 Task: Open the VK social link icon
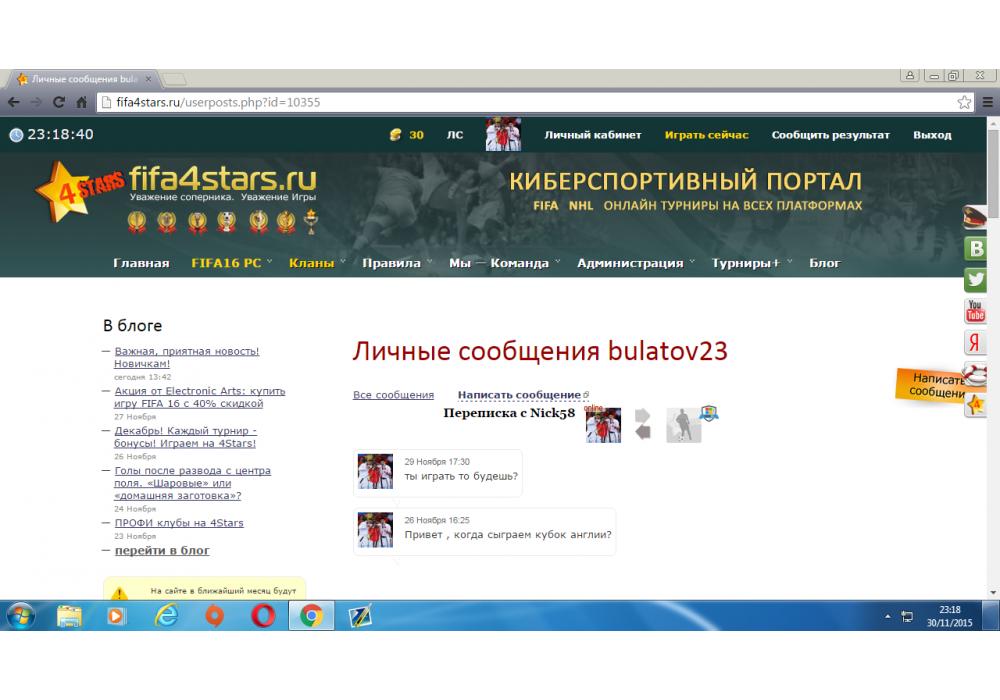point(976,249)
